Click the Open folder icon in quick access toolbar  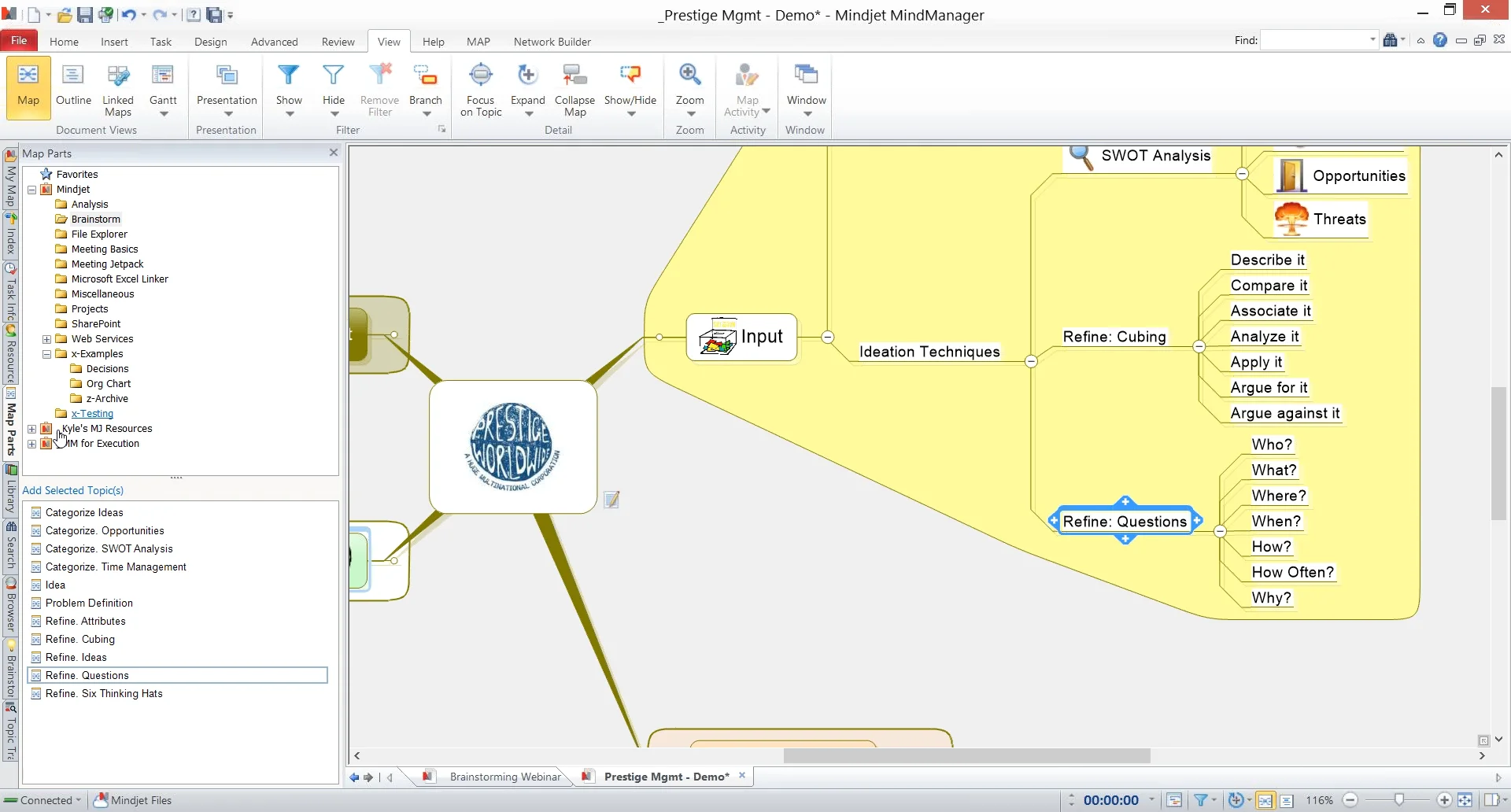(65, 15)
